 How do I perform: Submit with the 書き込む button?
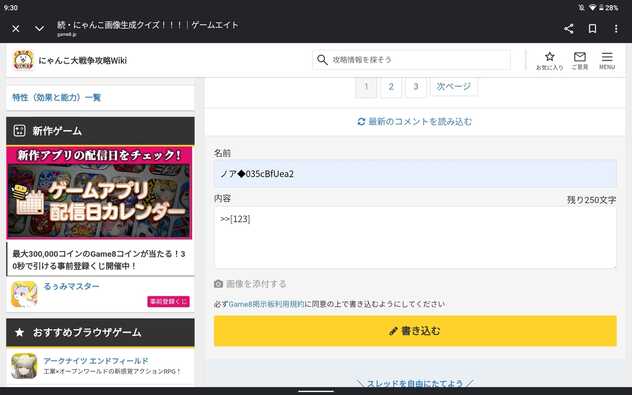coord(415,331)
